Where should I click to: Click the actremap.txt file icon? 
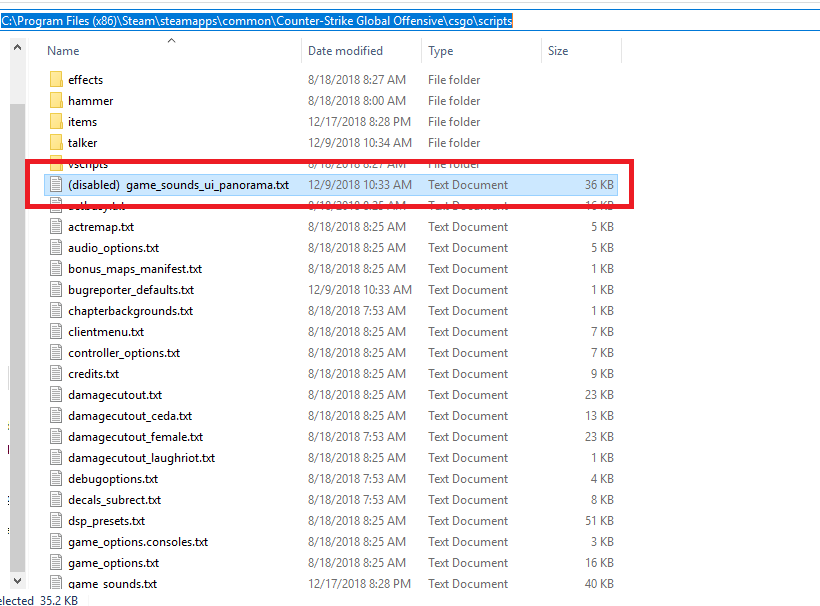pos(56,226)
